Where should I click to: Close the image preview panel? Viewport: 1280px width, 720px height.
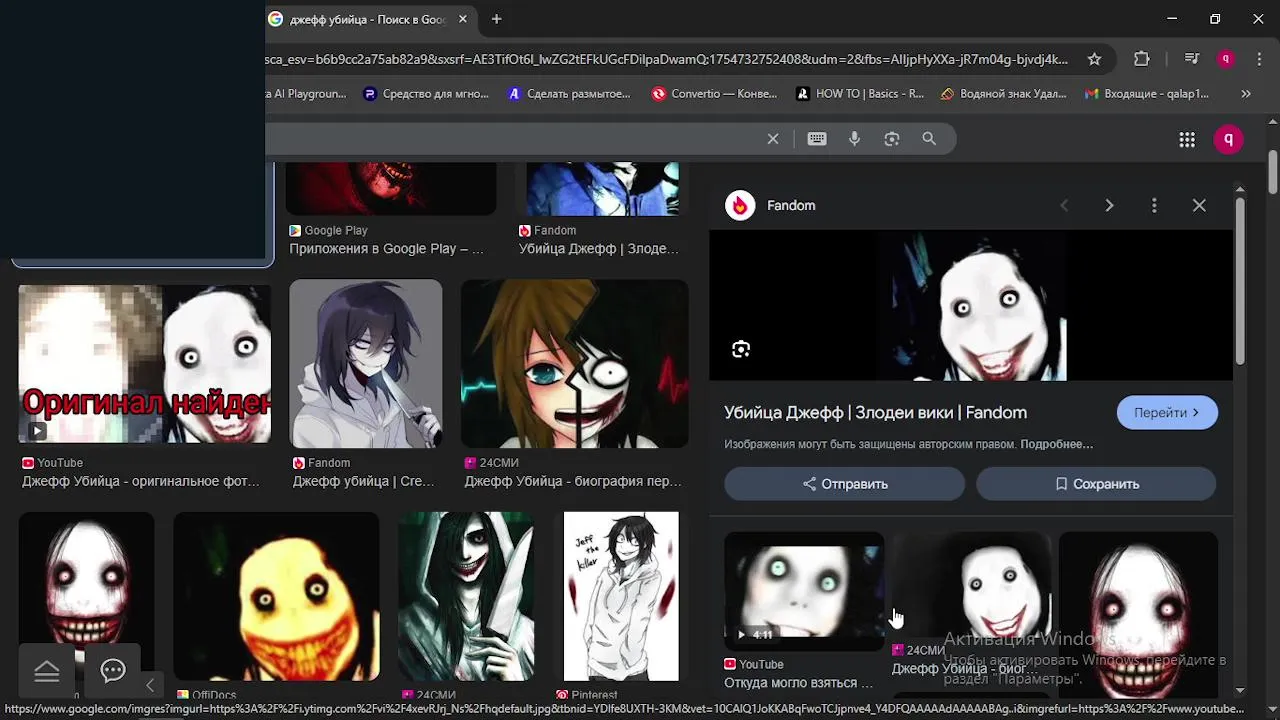pyautogui.click(x=1199, y=205)
